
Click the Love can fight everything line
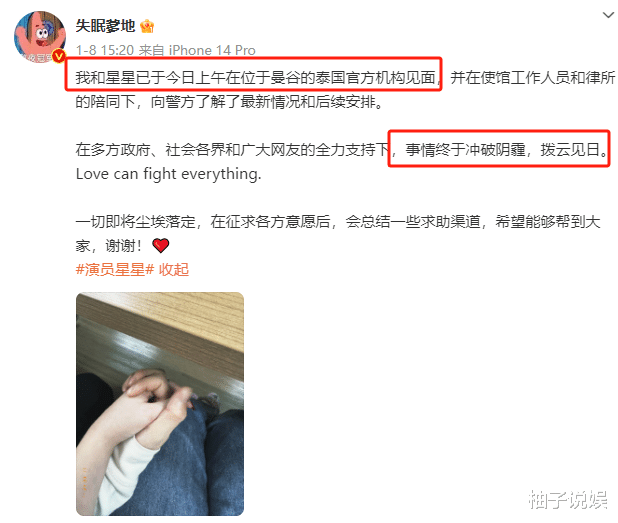click(168, 174)
